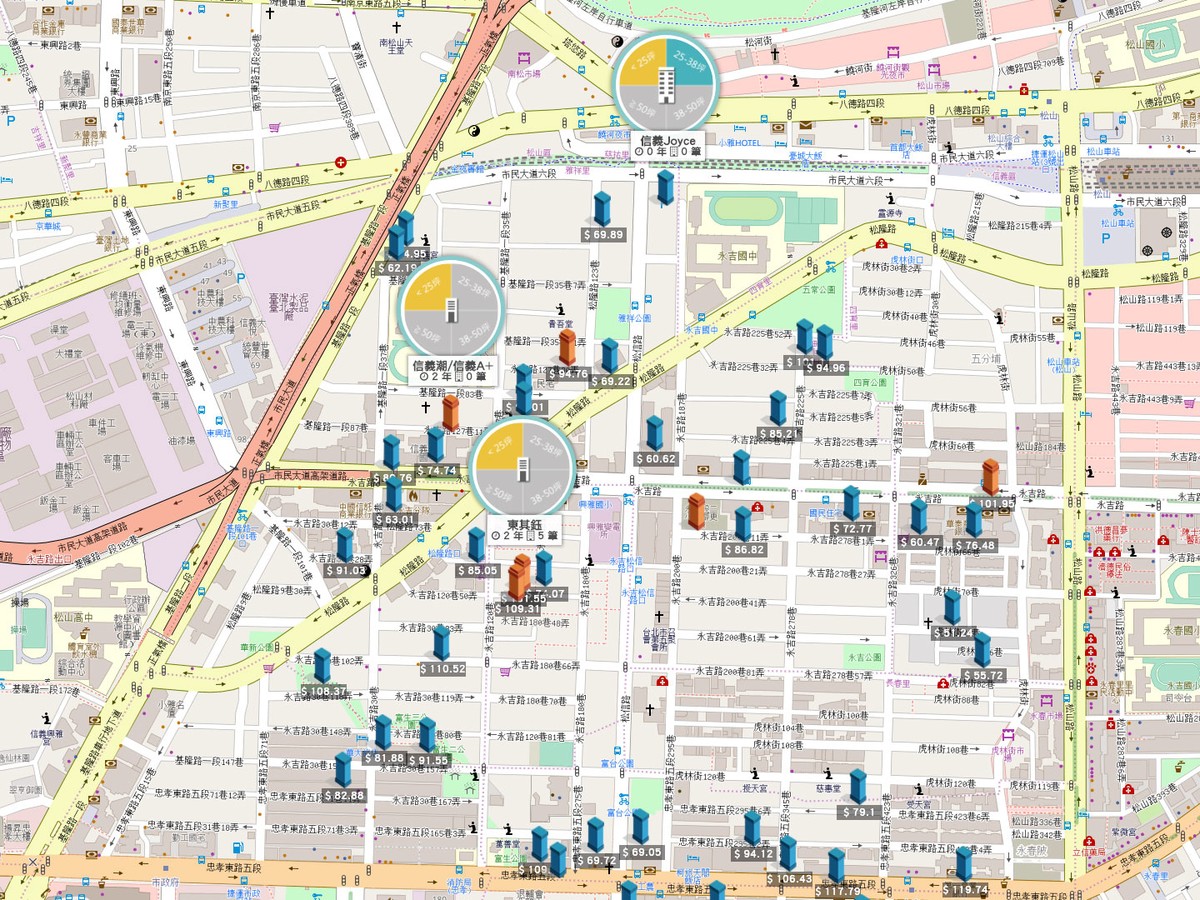Click the building icon at 東其鈺 pie center
This screenshot has height=900, width=1200.
tap(525, 468)
